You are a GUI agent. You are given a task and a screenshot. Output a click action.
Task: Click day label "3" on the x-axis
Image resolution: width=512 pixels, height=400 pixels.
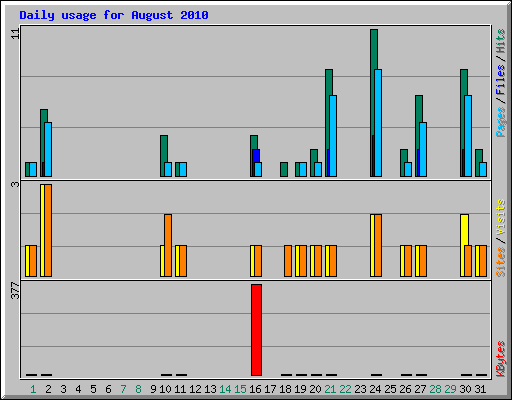(63, 389)
